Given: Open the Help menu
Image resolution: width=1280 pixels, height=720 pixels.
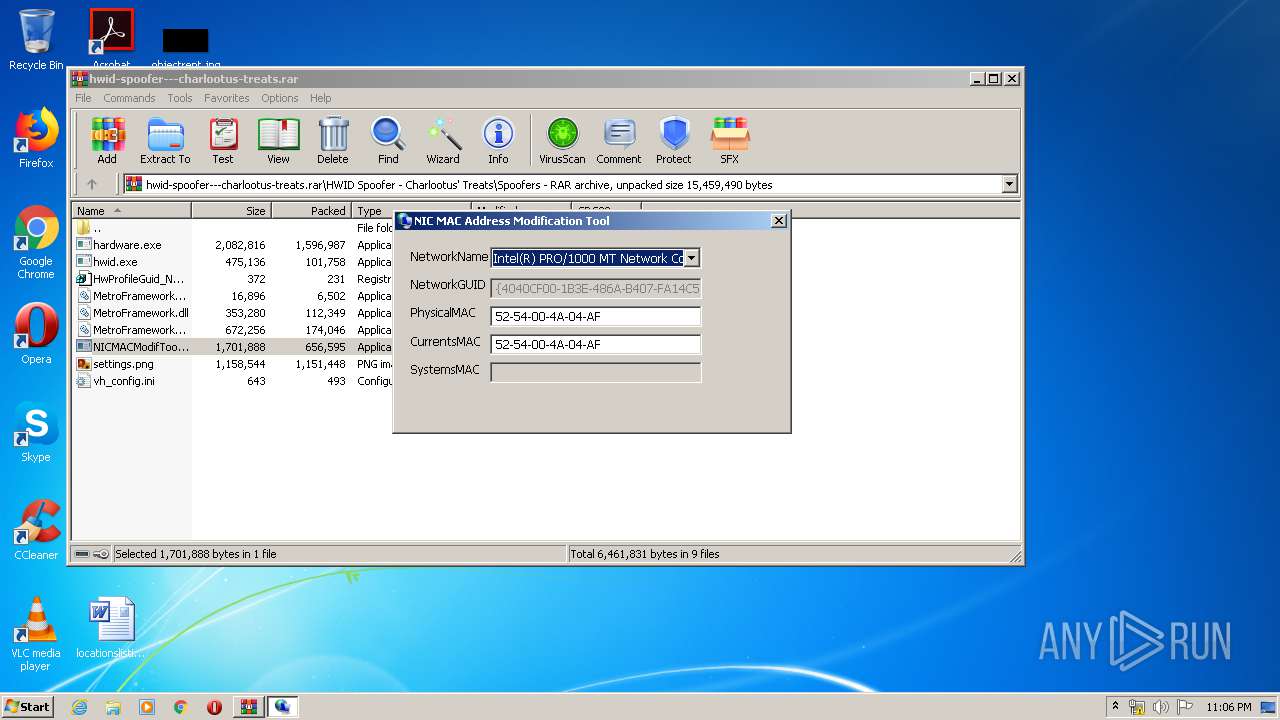Looking at the screenshot, I should 320,98.
